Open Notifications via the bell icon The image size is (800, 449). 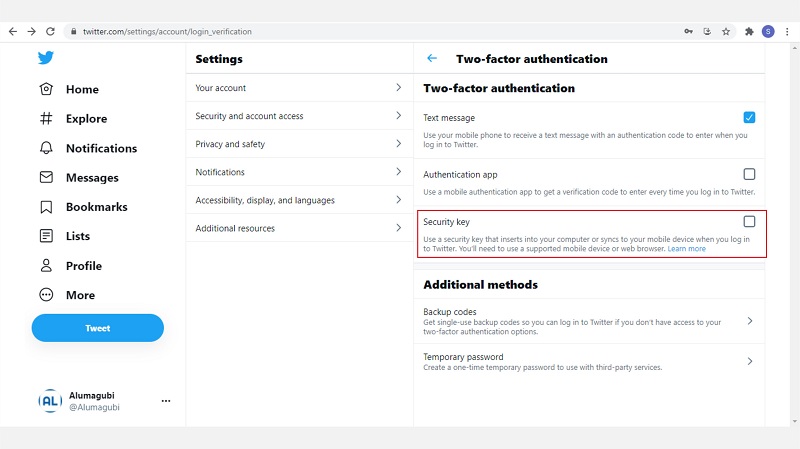[x=46, y=148]
